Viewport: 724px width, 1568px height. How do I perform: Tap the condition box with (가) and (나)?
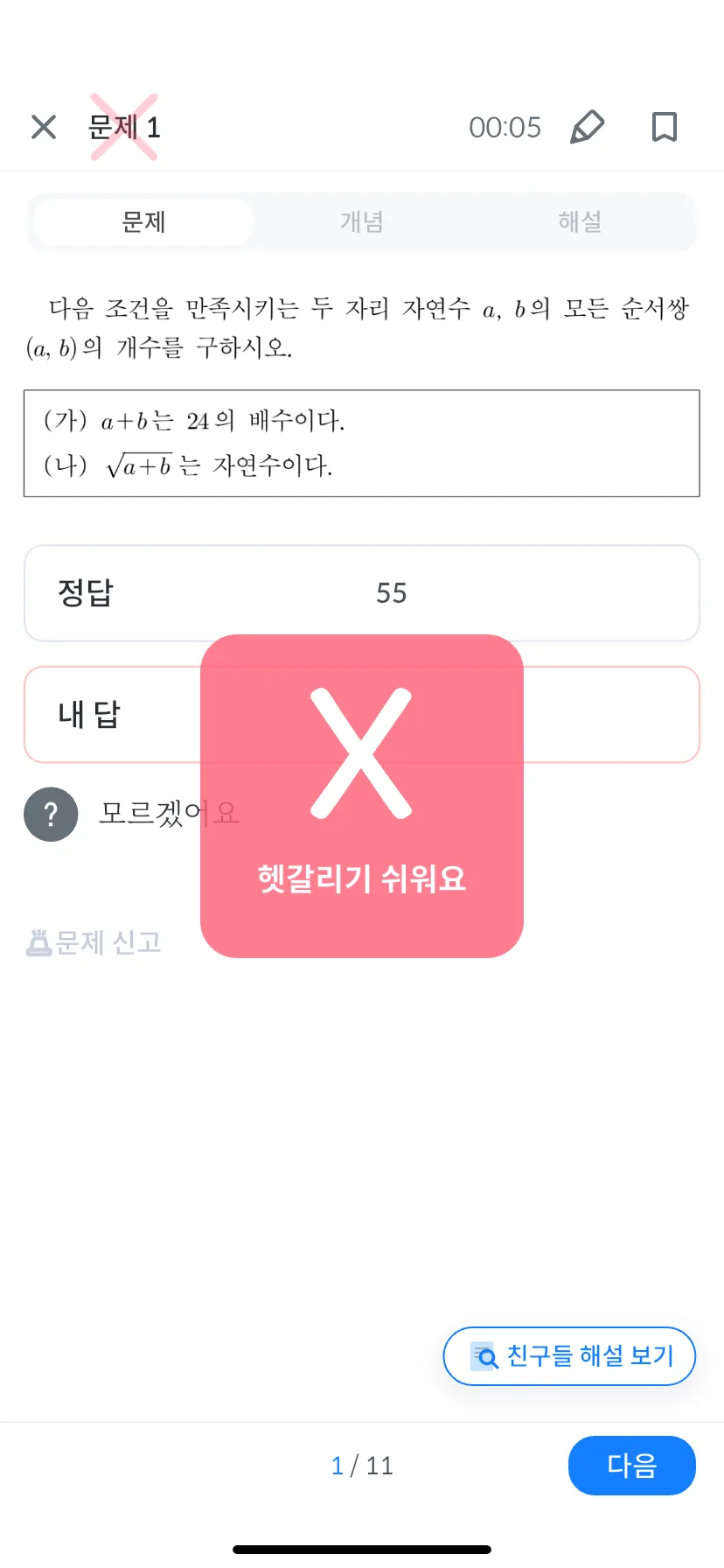coord(362,444)
